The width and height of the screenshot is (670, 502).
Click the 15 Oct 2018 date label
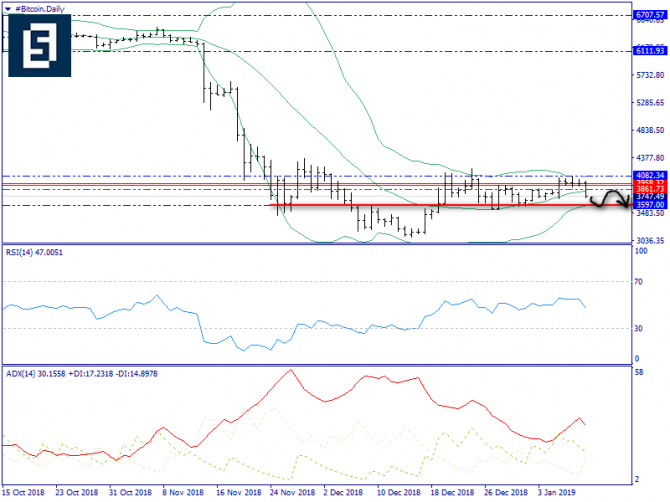[24, 493]
